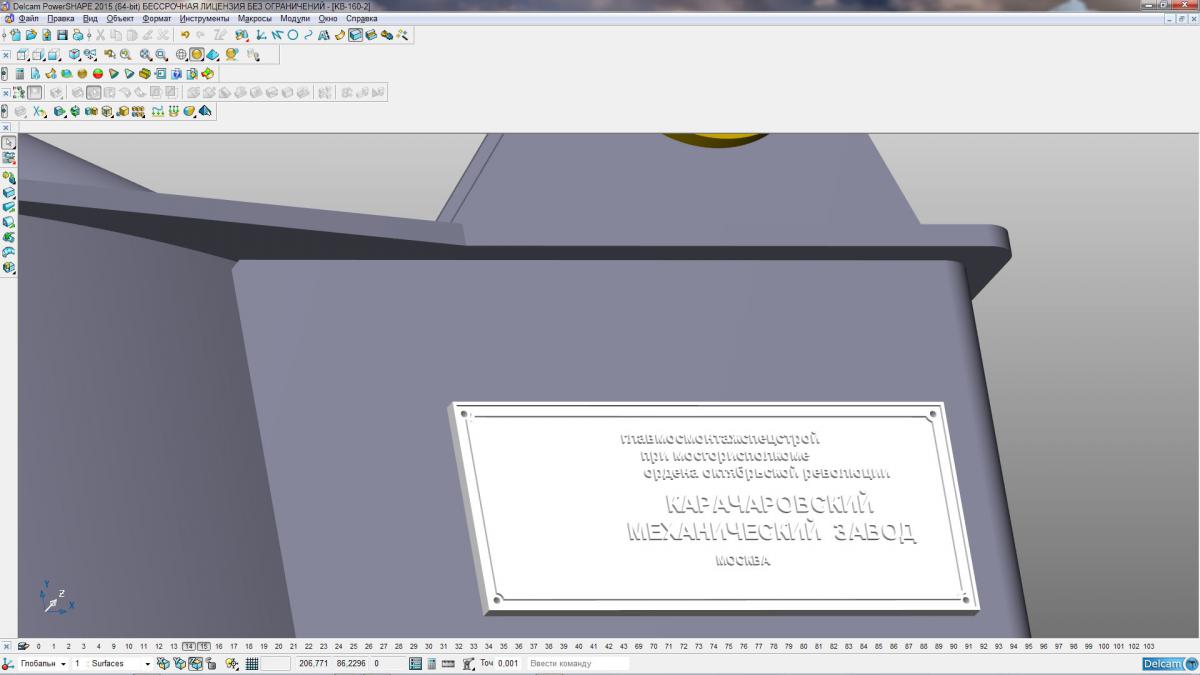The width and height of the screenshot is (1200, 675).
Task: Click the solid block primitive in left sidebar
Action: [x=9, y=193]
